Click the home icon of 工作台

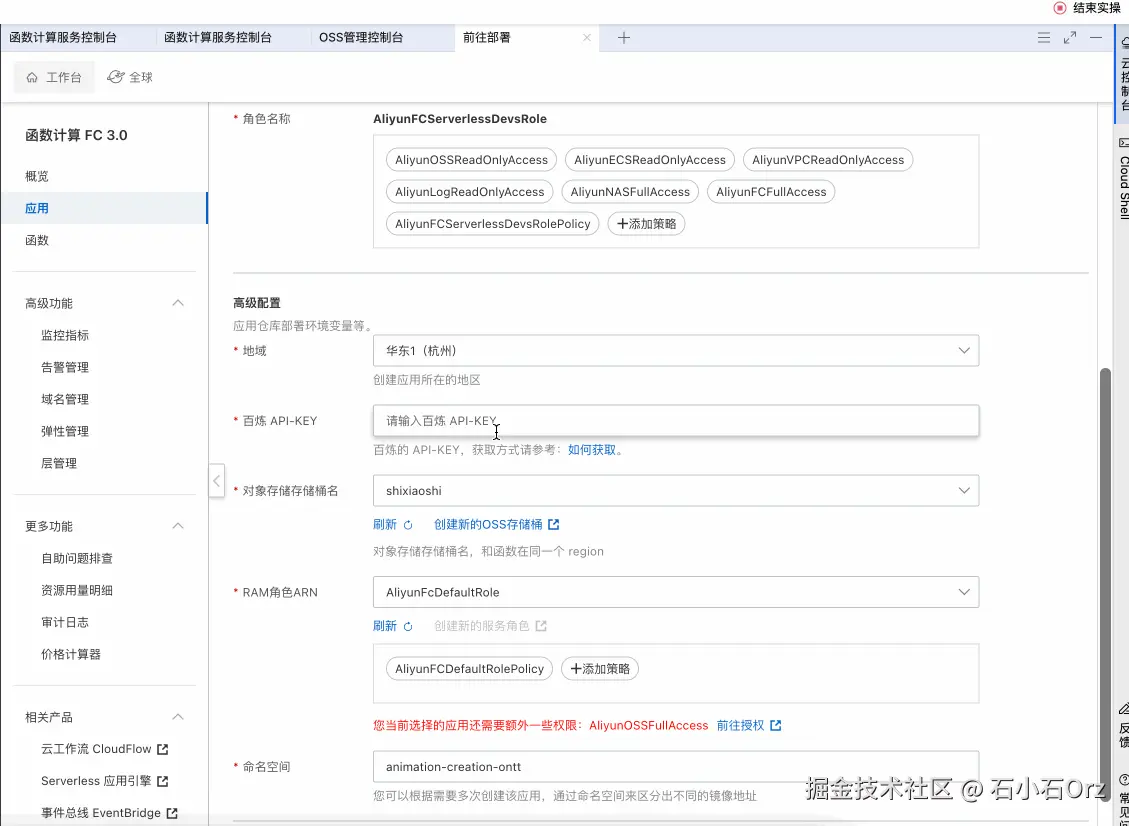32,77
